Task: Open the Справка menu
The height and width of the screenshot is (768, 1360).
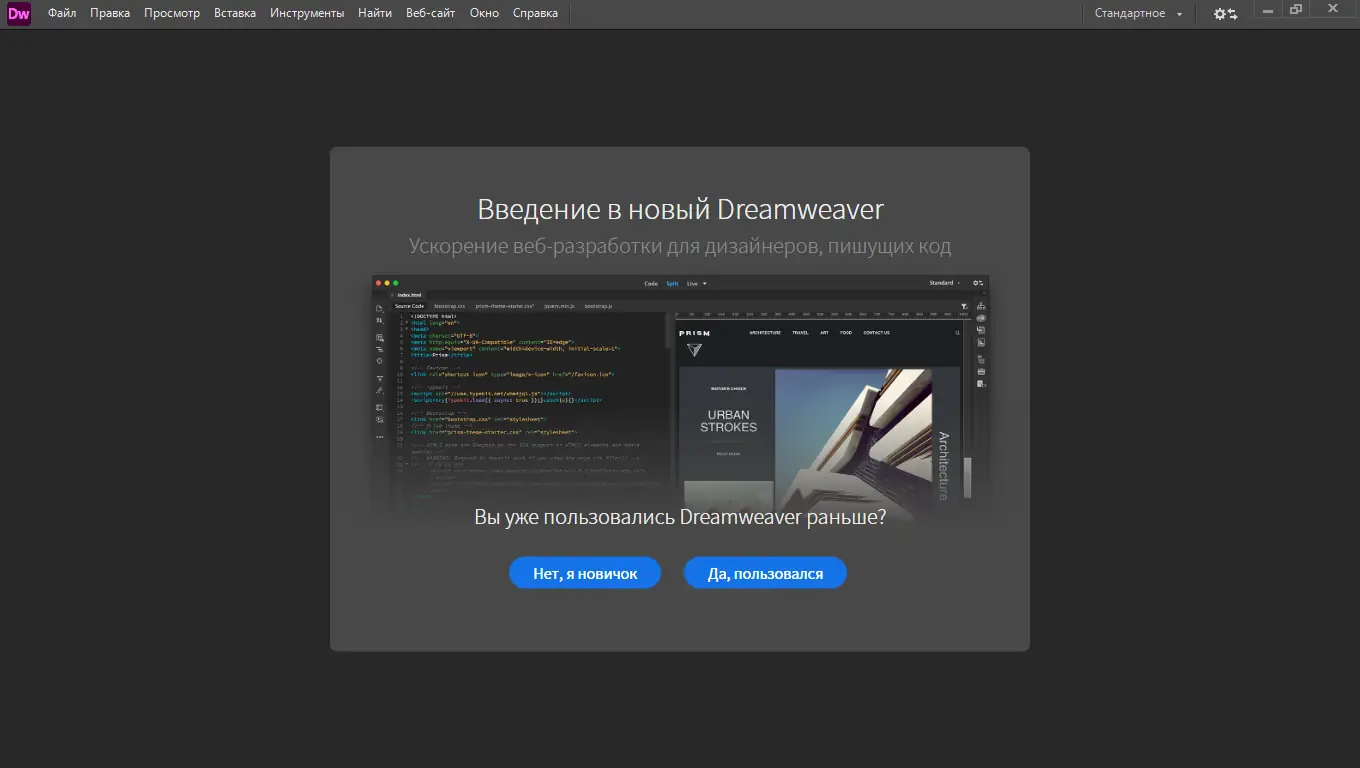Action: (534, 12)
